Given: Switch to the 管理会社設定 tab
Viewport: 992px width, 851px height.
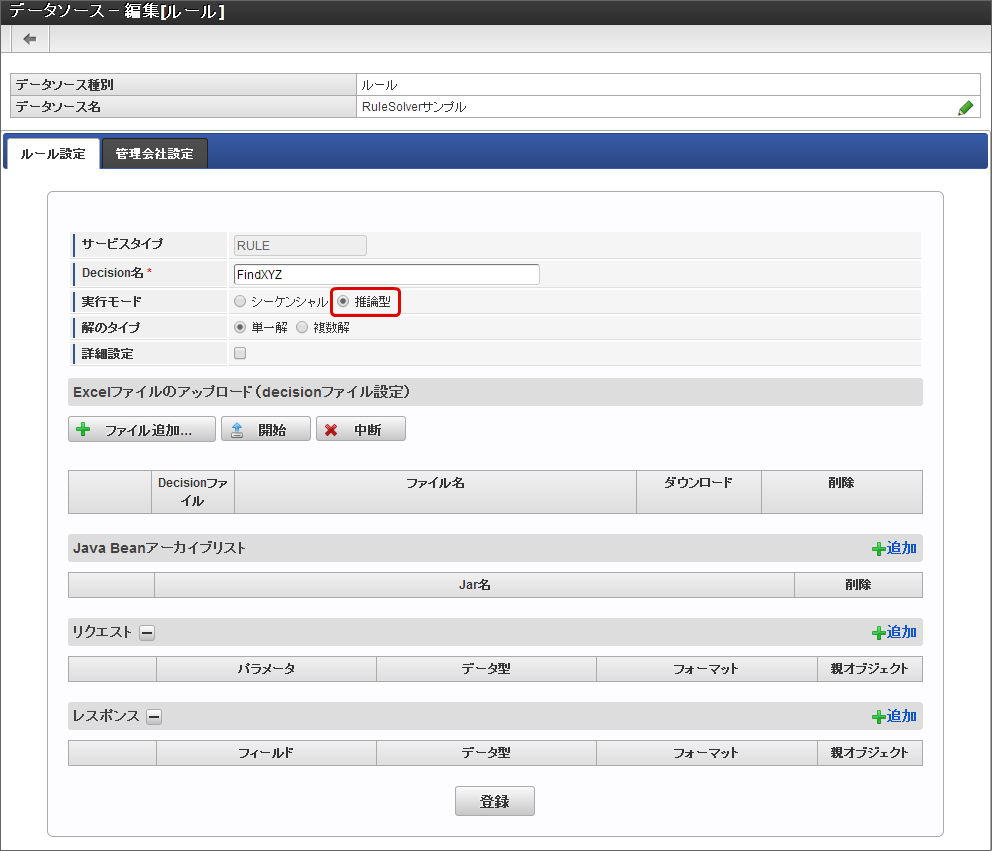Looking at the screenshot, I should point(154,154).
